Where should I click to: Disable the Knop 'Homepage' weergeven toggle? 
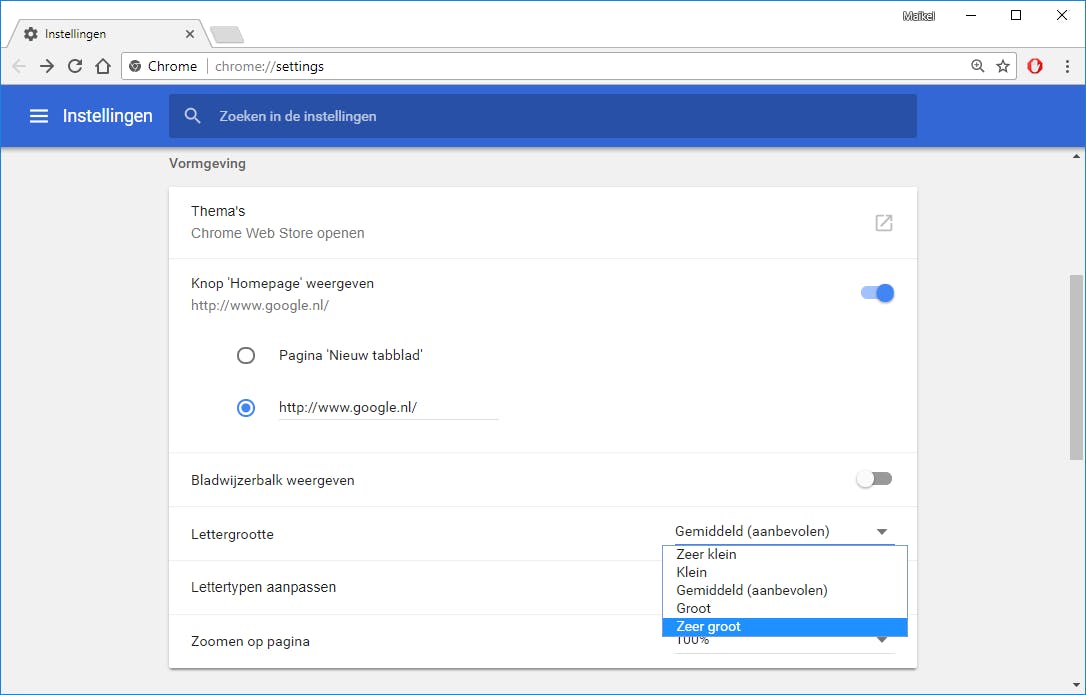click(876, 293)
